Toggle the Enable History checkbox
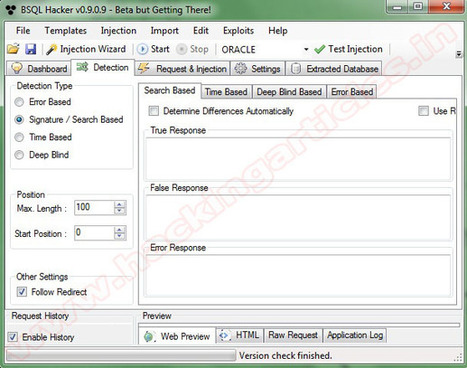Viewport: 467px width, 368px height. click(13, 337)
